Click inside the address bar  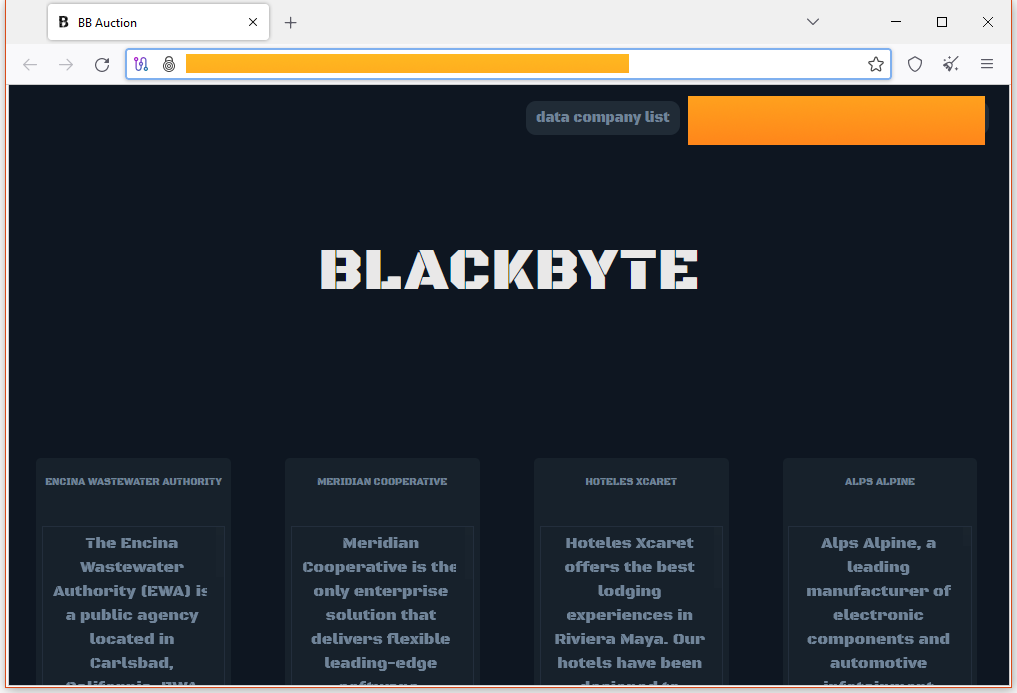coord(500,63)
